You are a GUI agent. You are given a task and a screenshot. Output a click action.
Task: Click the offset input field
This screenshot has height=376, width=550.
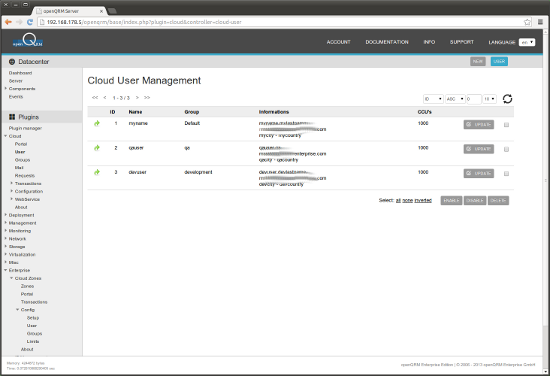point(474,99)
